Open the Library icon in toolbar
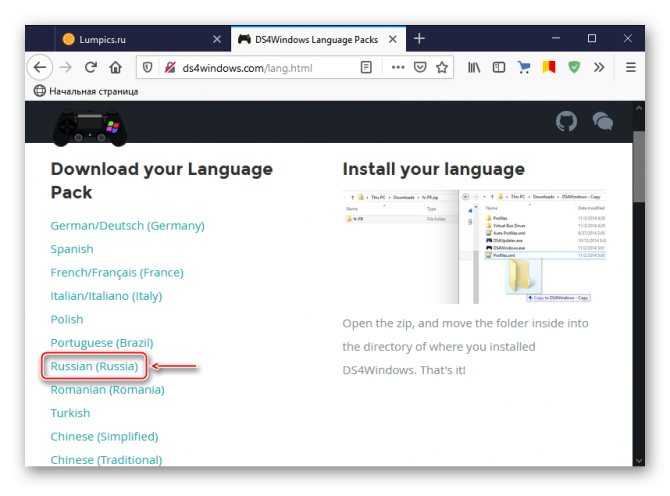Screen dimensions: 670x496 tap(474, 67)
